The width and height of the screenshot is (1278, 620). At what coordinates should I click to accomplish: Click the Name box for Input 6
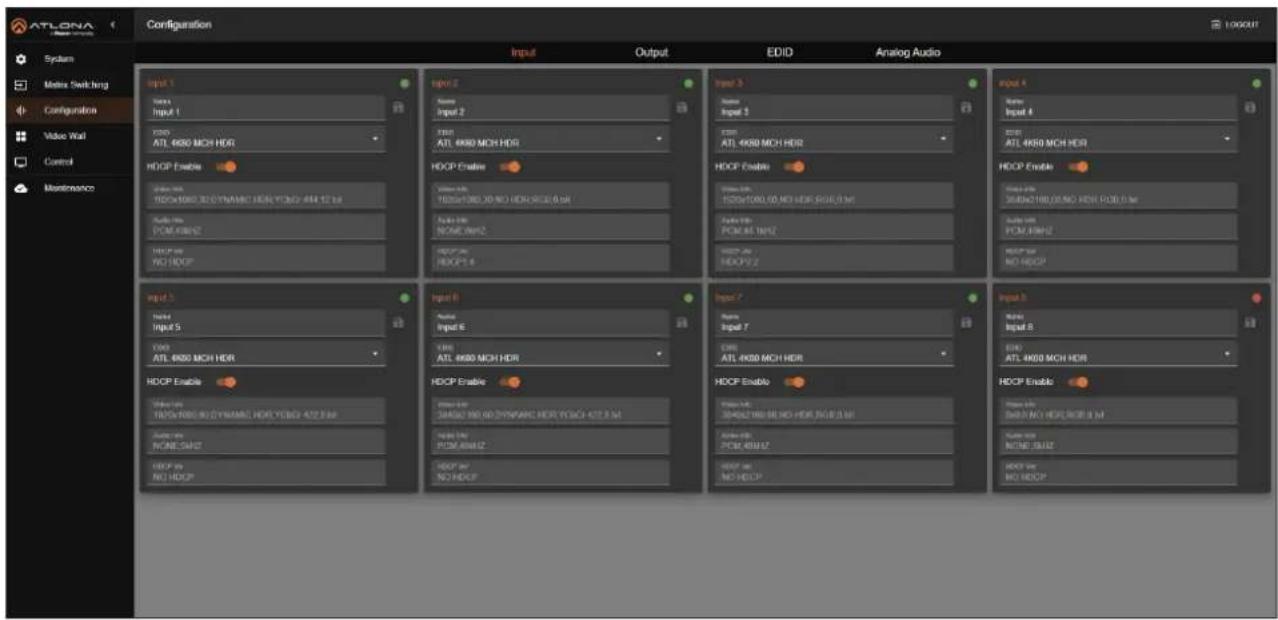point(549,323)
